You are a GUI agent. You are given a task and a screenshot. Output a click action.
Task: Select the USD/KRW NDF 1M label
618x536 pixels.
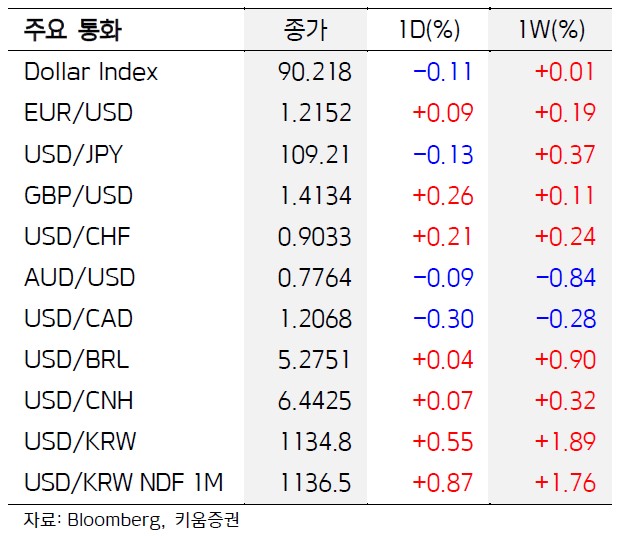(x=123, y=483)
